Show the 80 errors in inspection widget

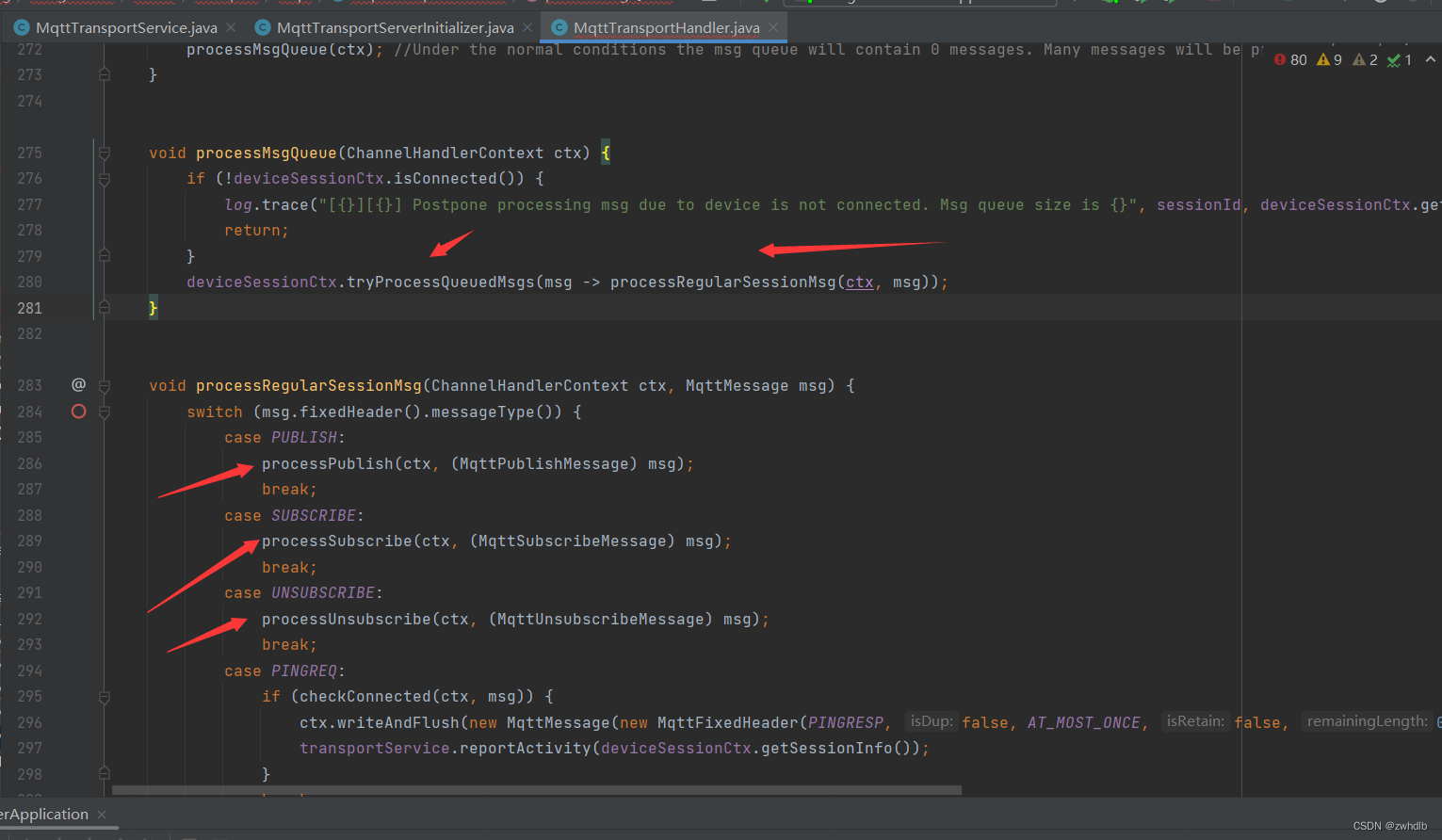pos(1290,60)
